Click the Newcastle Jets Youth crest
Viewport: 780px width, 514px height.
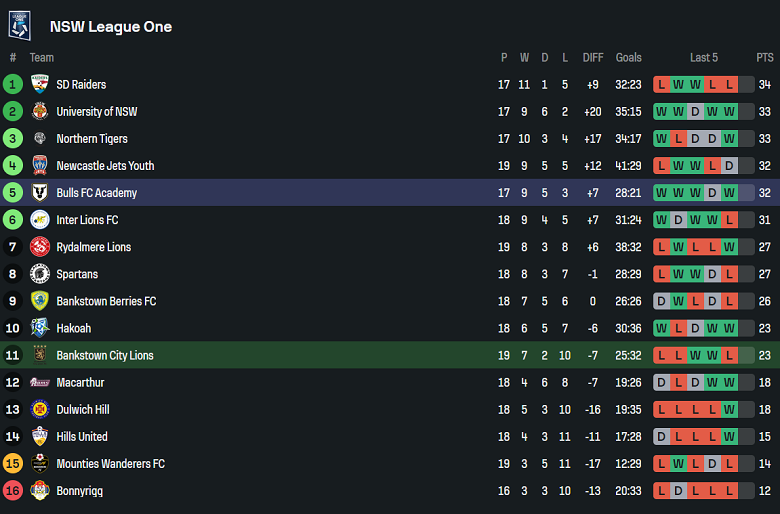[40, 166]
